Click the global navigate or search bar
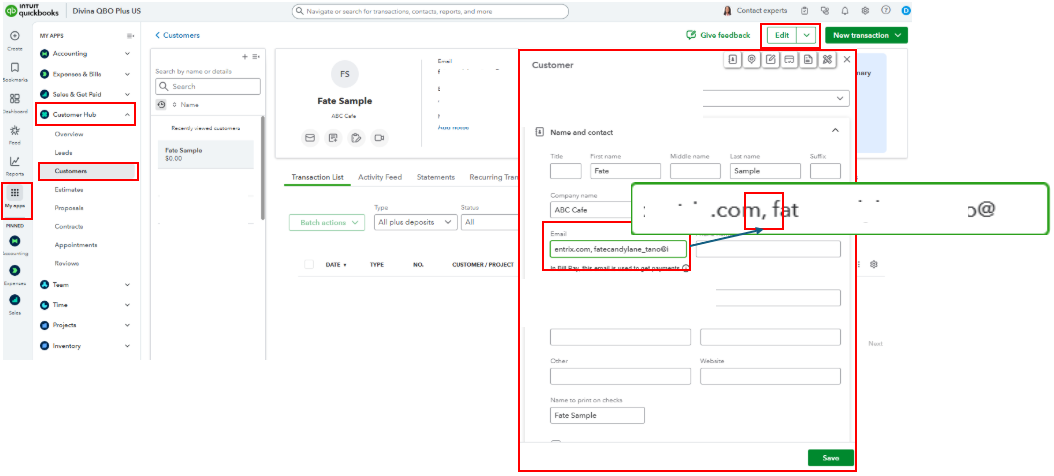This screenshot has width=1054, height=476. [430, 11]
